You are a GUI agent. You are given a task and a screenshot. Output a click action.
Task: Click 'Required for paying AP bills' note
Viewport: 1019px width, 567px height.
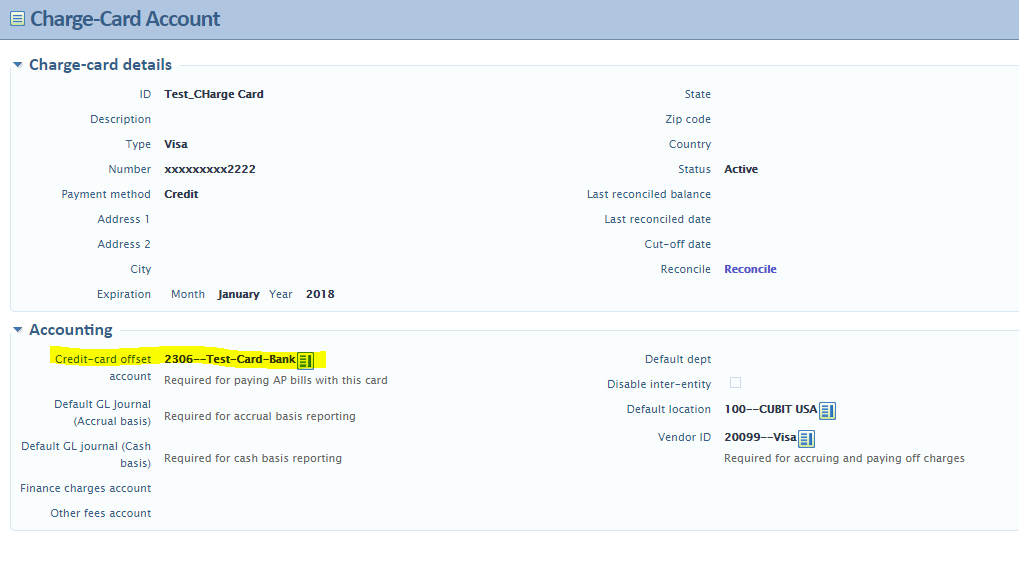click(x=276, y=380)
